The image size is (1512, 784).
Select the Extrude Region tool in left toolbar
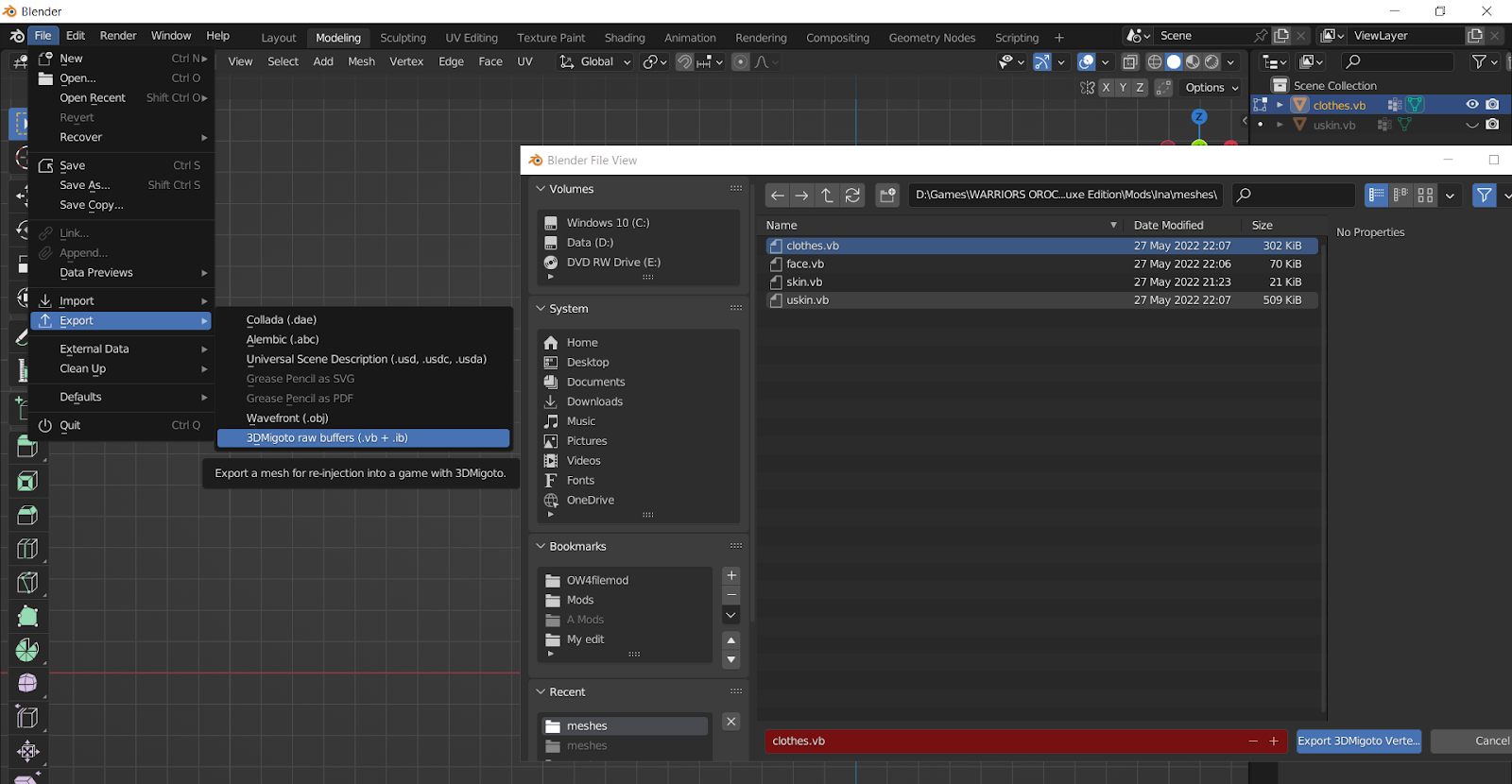(27, 447)
